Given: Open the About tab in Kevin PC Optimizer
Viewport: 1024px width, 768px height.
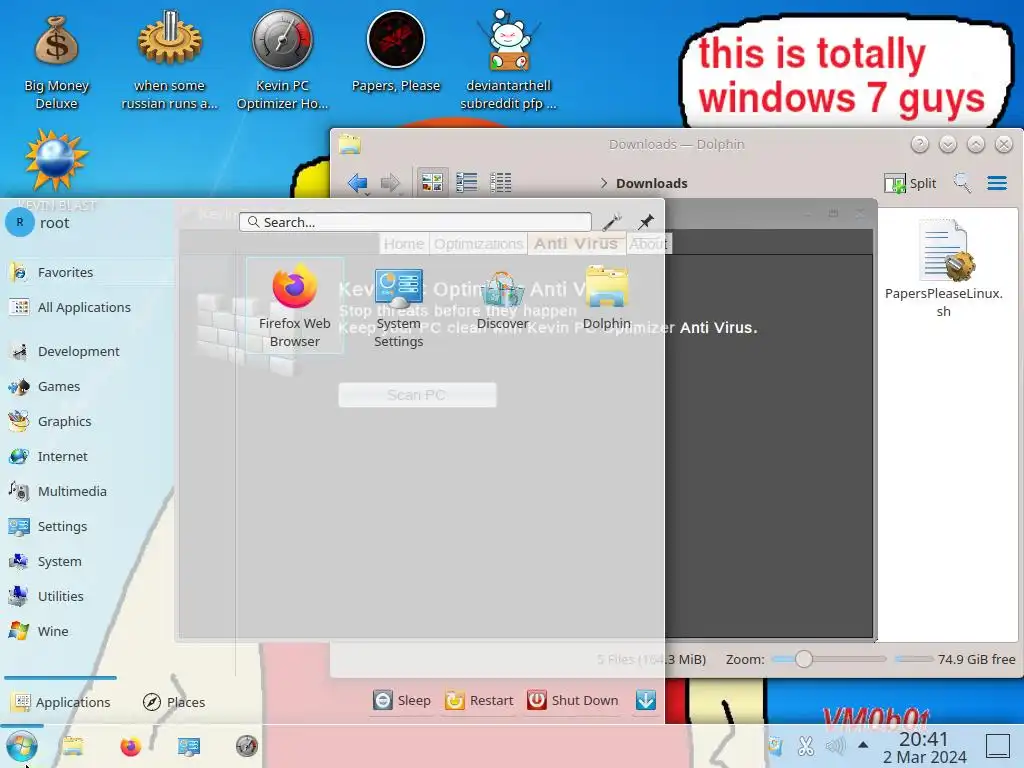Looking at the screenshot, I should pos(648,244).
